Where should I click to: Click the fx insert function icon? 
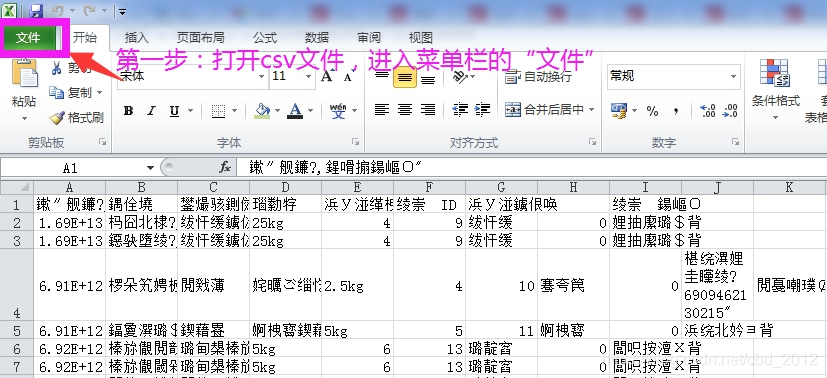click(x=225, y=168)
